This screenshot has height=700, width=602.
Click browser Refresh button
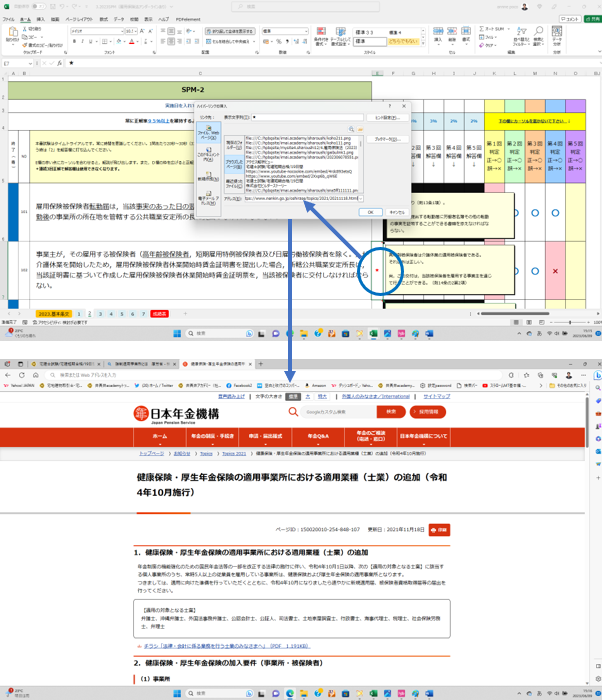21,375
